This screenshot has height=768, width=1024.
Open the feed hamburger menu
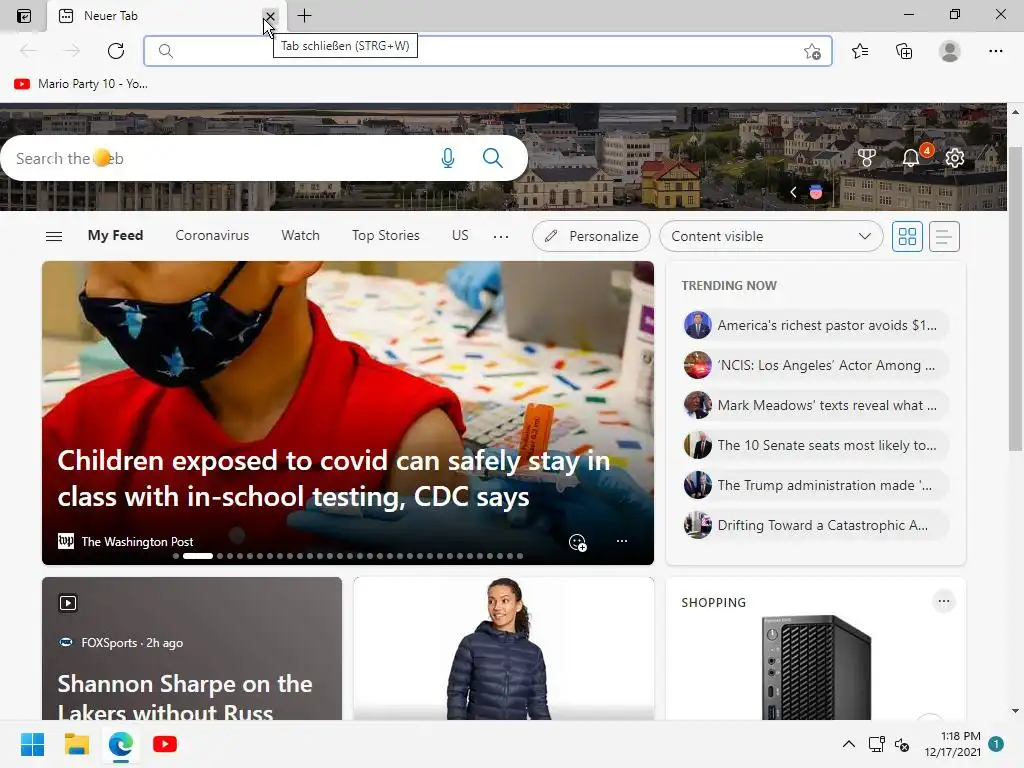tap(54, 236)
